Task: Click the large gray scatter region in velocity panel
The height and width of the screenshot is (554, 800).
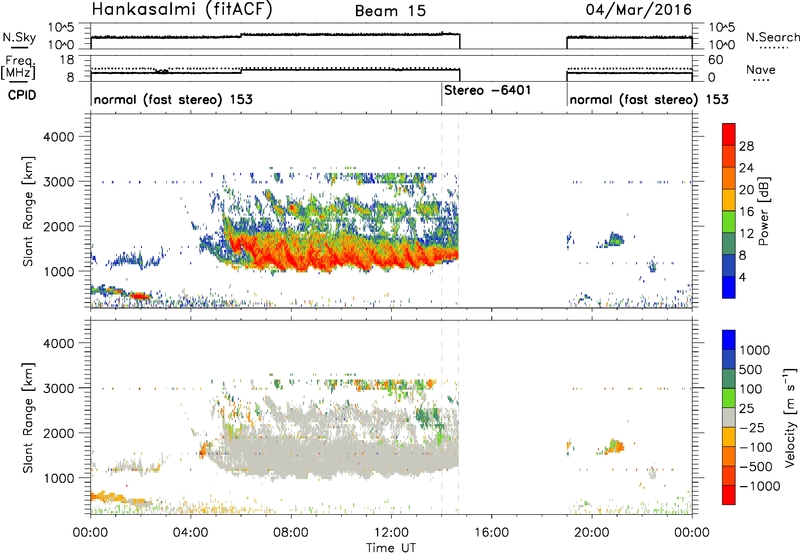Action: coord(337,454)
